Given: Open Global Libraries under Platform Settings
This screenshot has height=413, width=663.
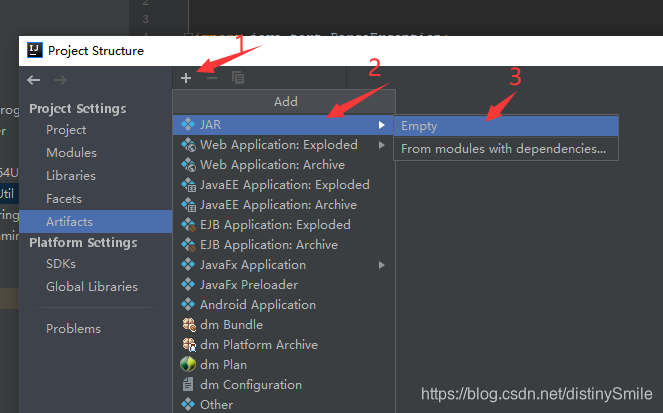Looking at the screenshot, I should (x=92, y=287).
